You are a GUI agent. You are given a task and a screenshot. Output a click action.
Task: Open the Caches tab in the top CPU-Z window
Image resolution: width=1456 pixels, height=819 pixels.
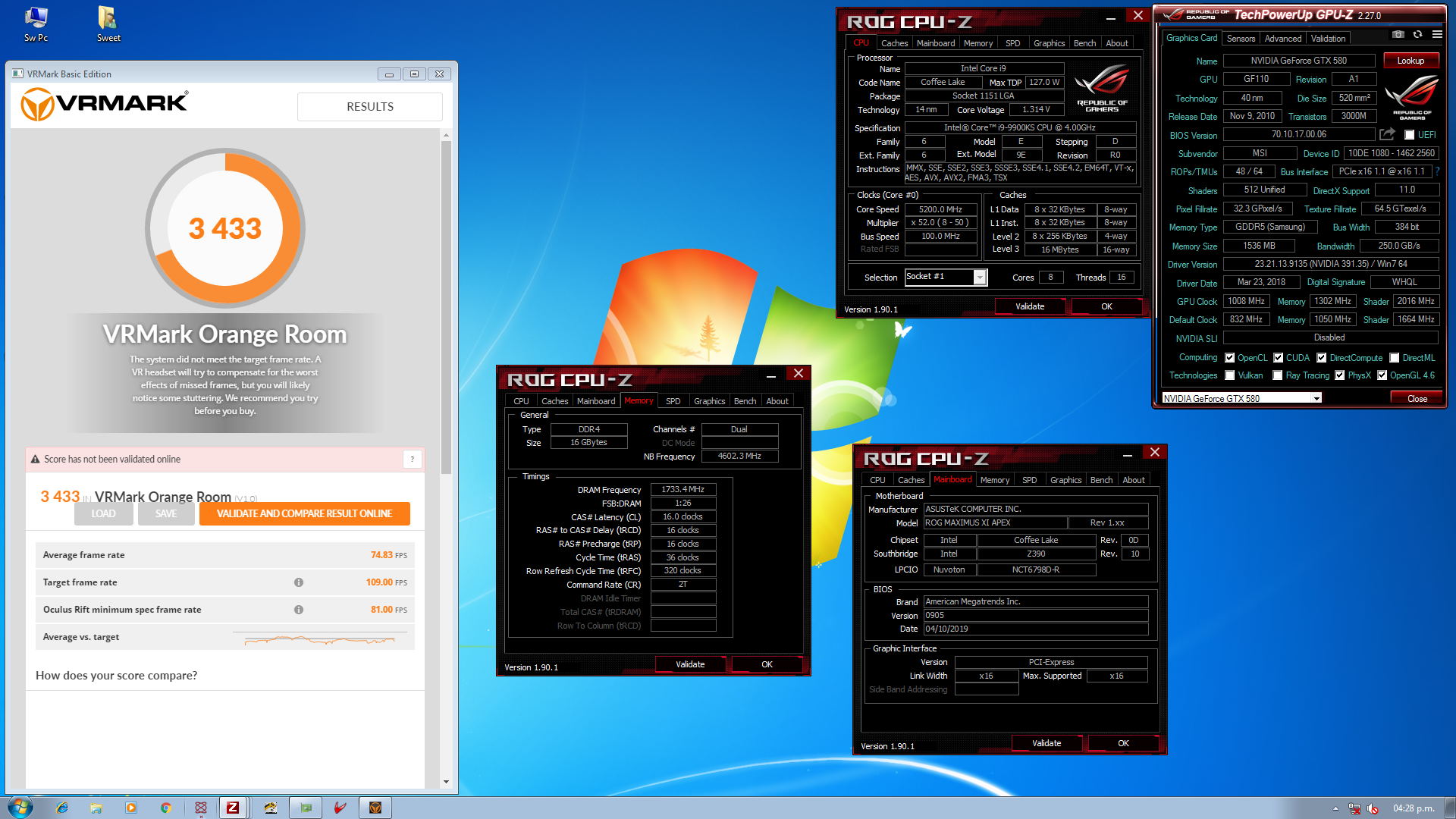(x=894, y=43)
